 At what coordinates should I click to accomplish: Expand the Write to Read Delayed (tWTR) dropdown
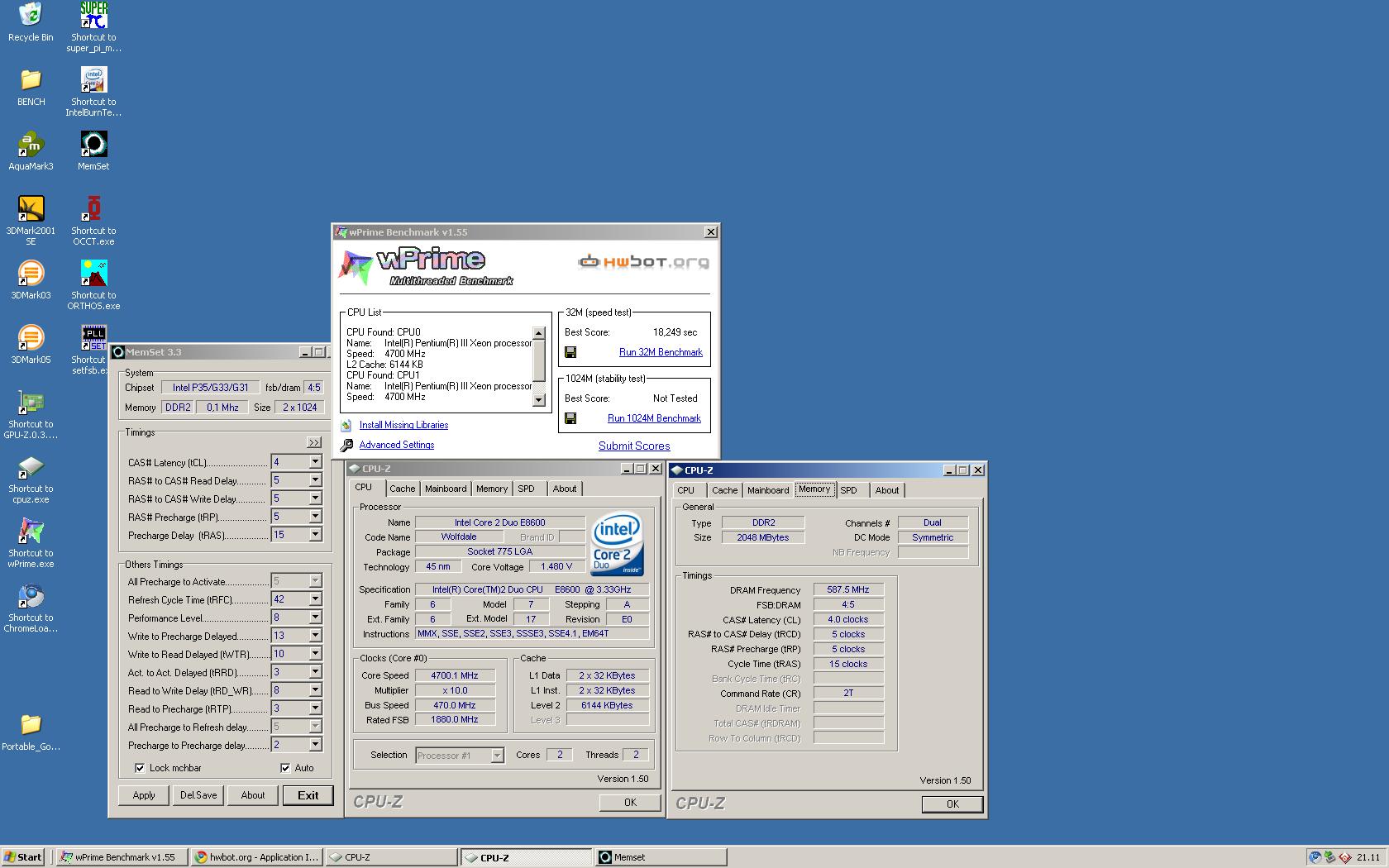tap(315, 654)
